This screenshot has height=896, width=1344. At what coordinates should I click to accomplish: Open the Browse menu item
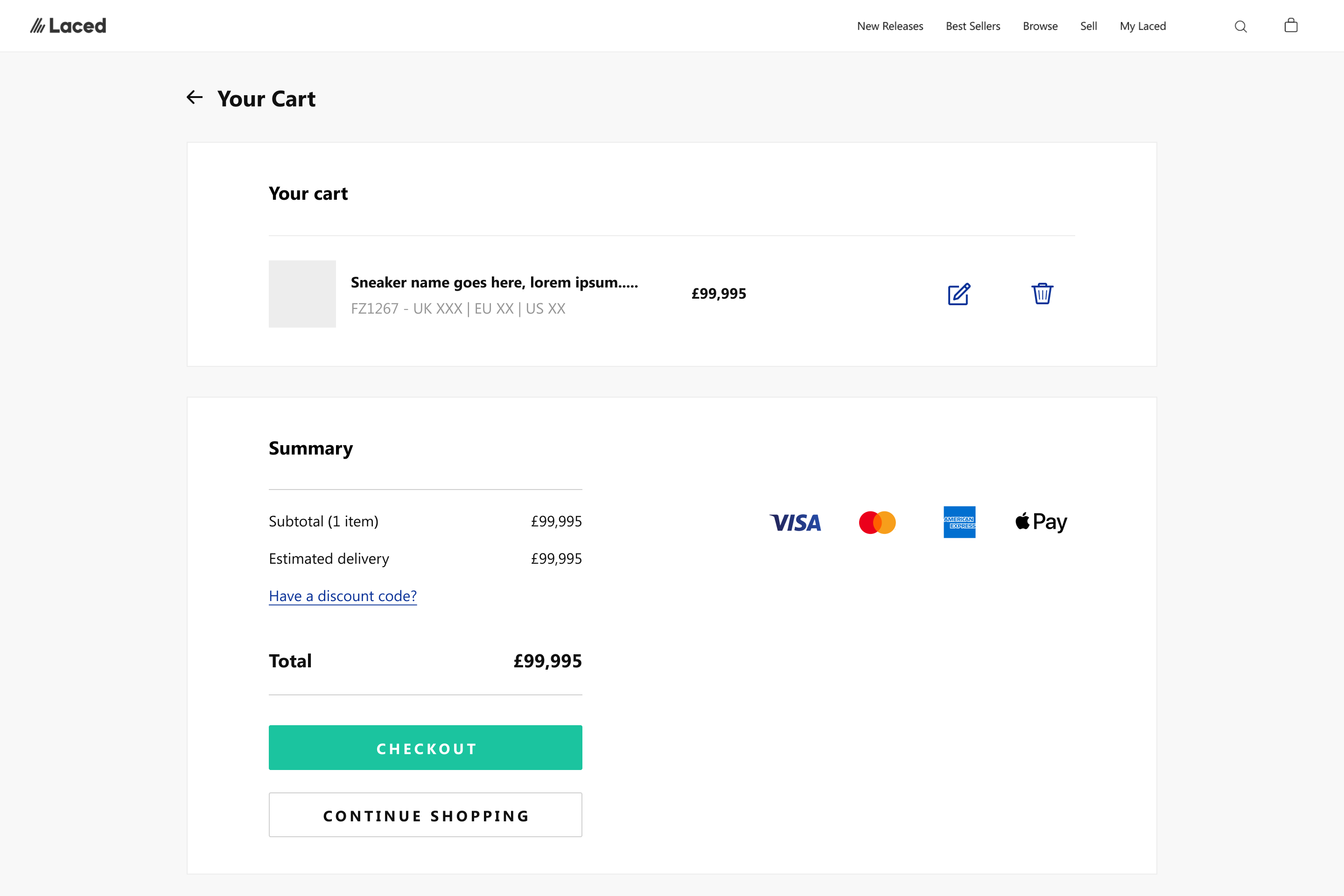(1040, 26)
